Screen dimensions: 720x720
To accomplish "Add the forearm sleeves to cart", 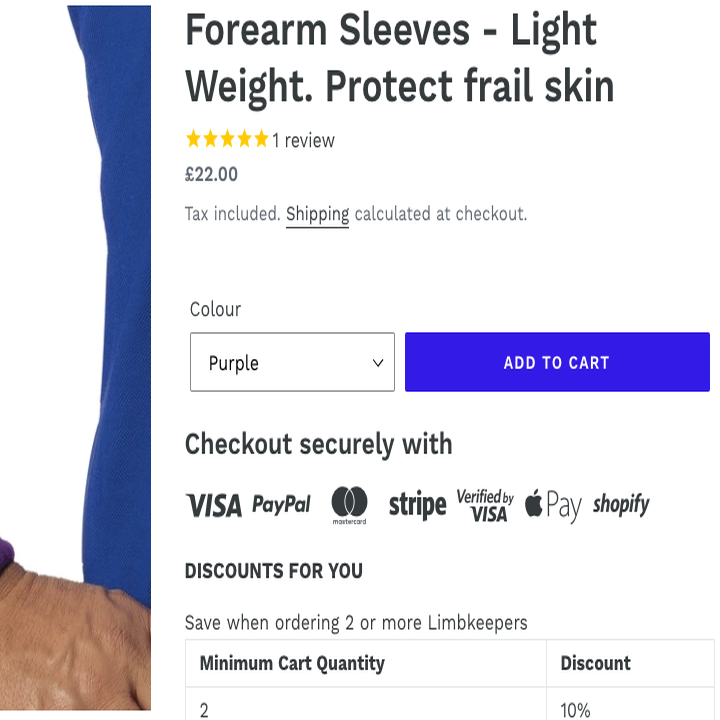I will click(557, 362).
